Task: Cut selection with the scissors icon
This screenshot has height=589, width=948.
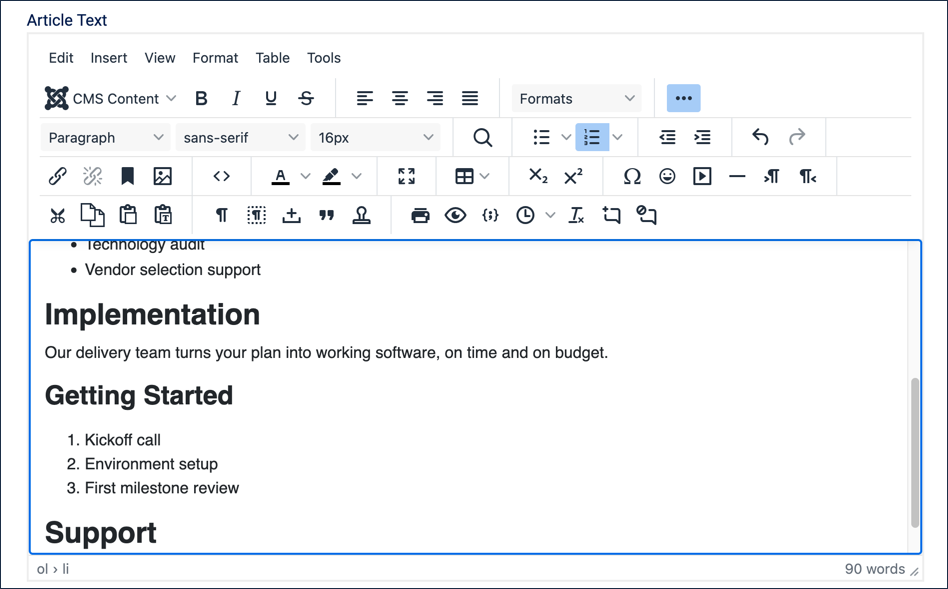Action: click(57, 215)
